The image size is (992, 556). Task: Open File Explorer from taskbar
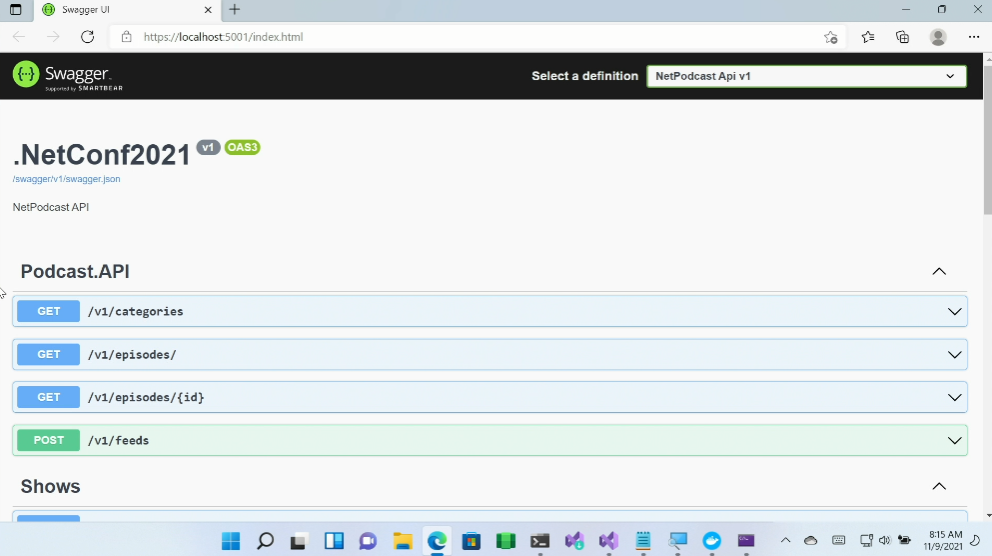(x=402, y=541)
